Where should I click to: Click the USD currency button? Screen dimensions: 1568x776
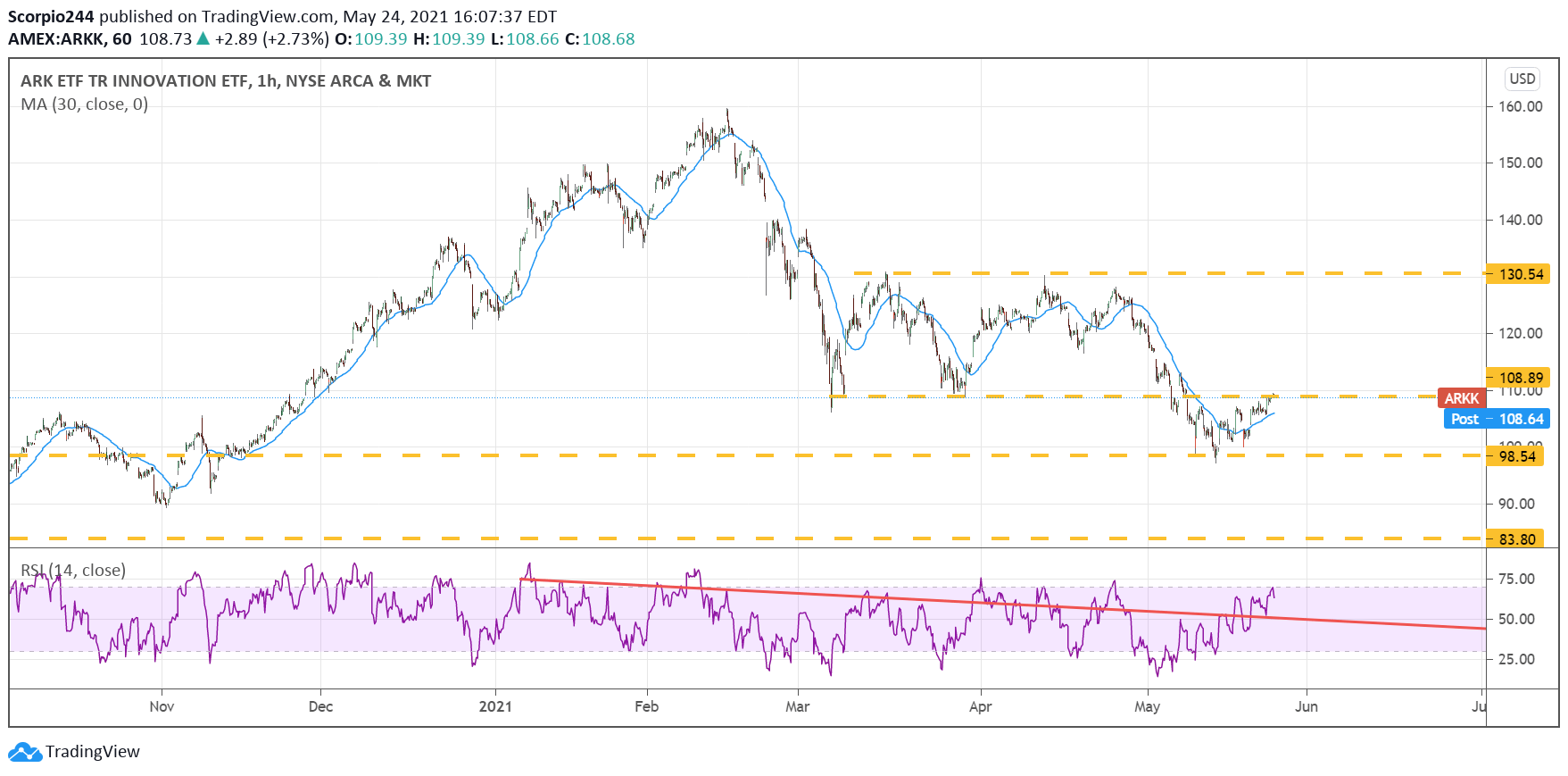pos(1522,79)
